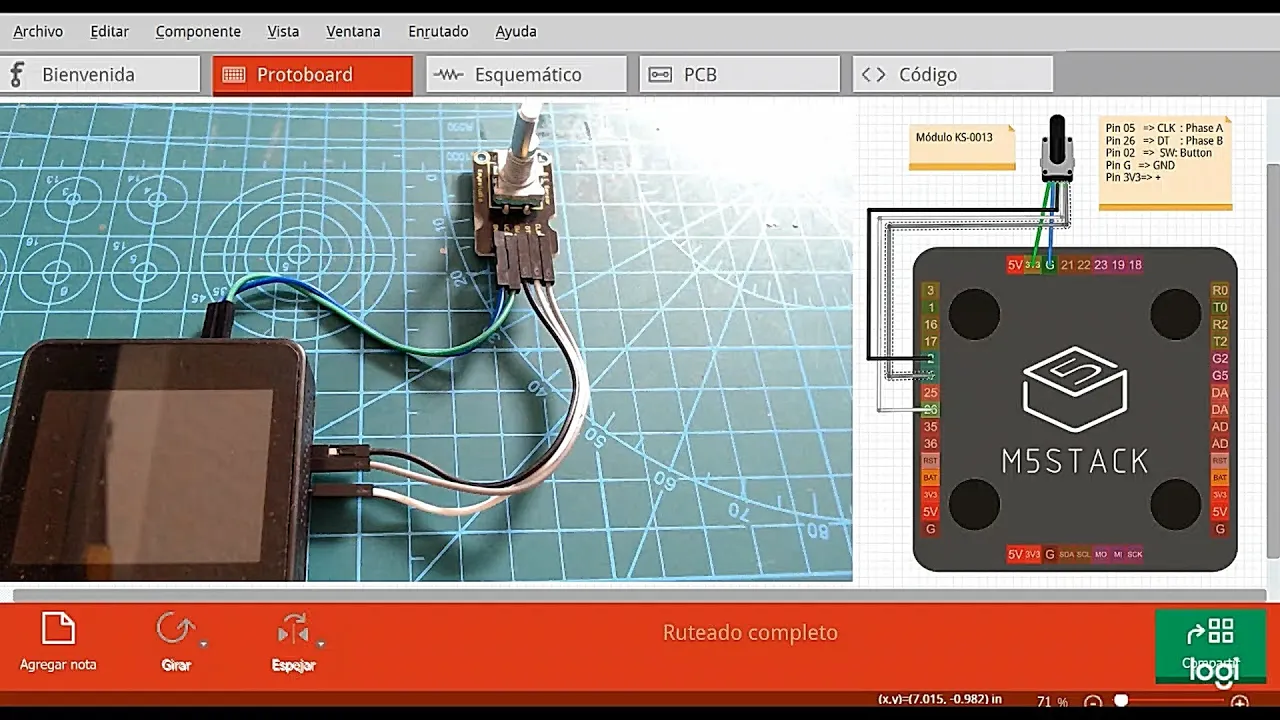Image resolution: width=1280 pixels, height=720 pixels.
Task: Open the Archivo menu
Action: click(x=38, y=31)
